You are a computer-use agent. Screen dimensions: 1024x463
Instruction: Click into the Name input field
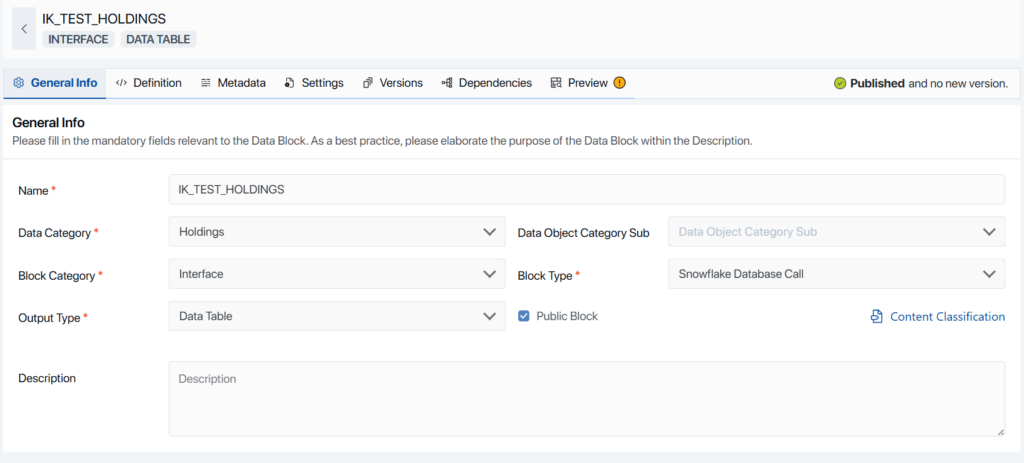[x=586, y=190]
